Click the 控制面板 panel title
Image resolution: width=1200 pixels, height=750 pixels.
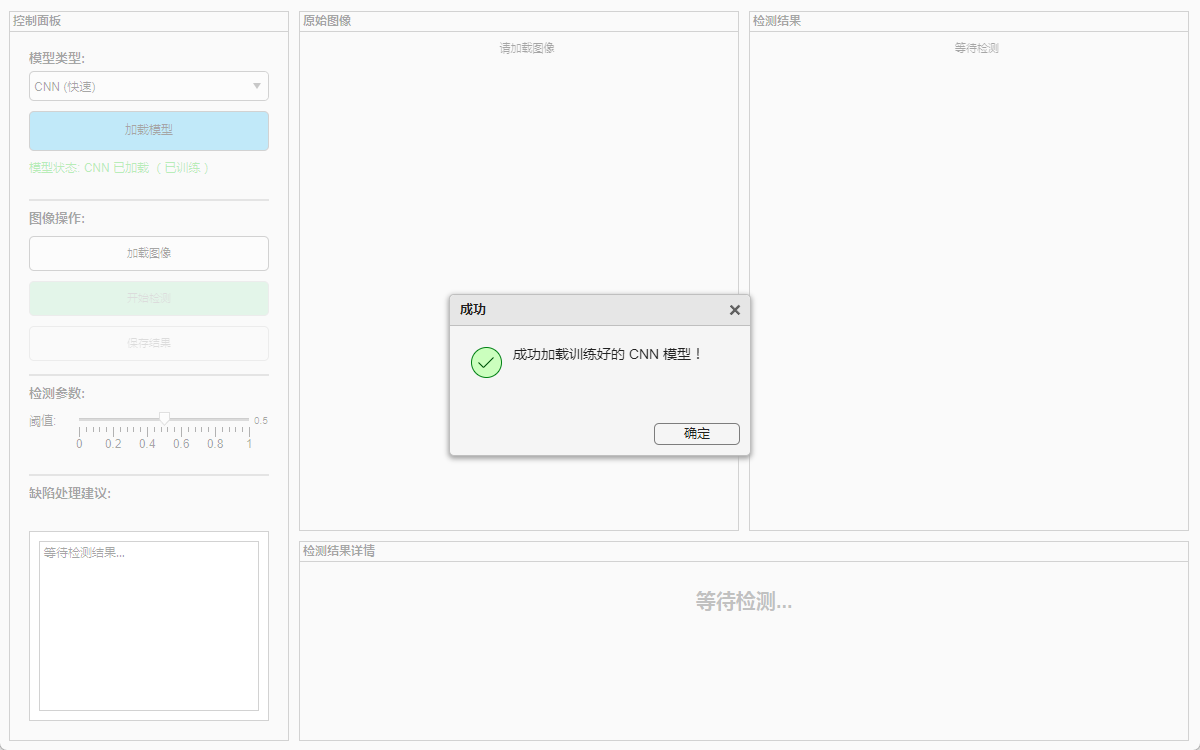37,20
